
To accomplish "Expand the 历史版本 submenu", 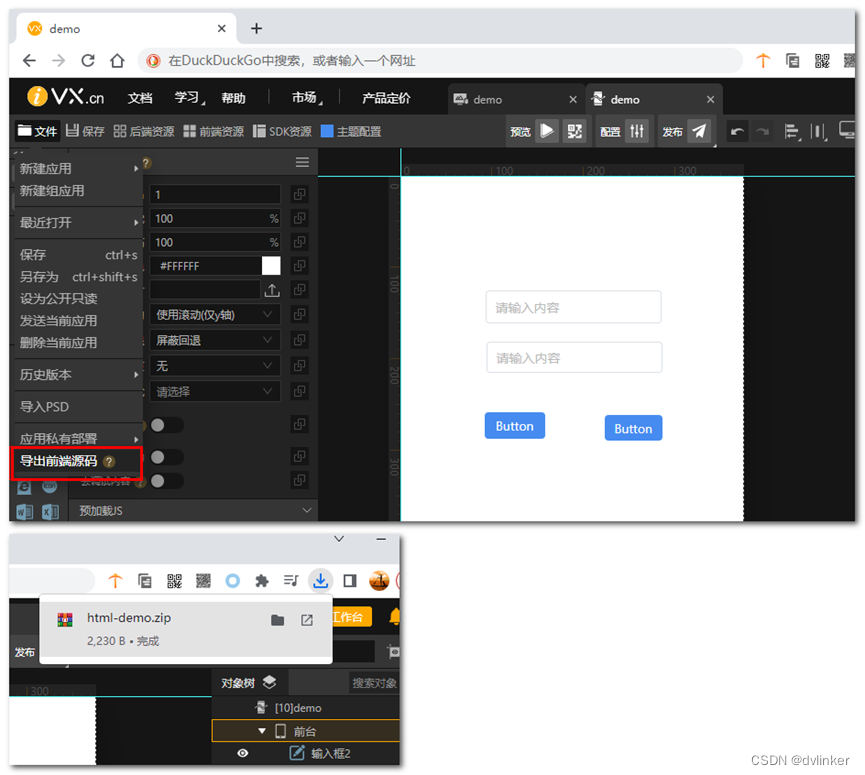I will click(78, 375).
